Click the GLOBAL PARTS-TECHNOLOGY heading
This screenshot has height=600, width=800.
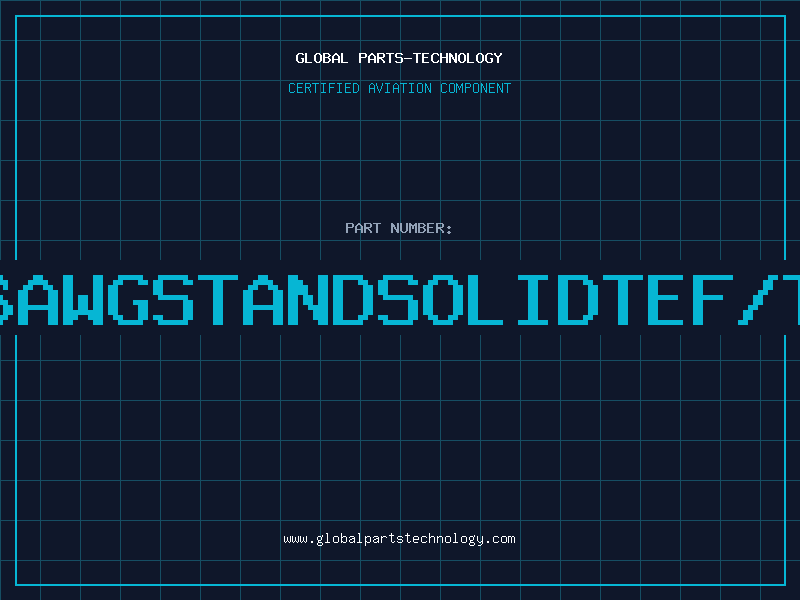[399, 58]
